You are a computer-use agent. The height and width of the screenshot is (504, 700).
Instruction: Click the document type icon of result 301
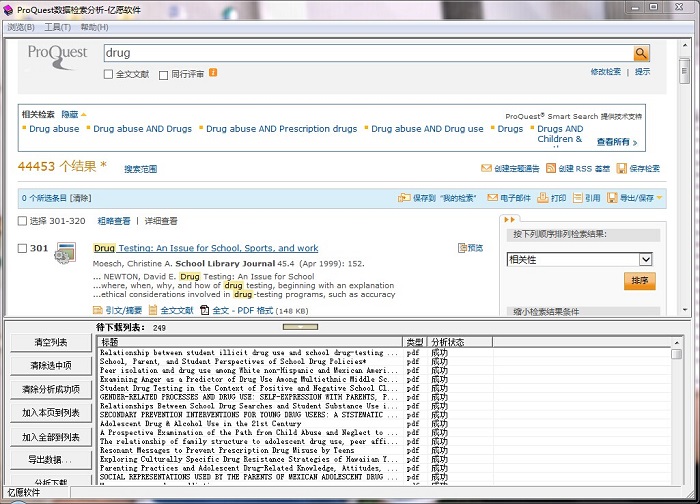point(65,253)
